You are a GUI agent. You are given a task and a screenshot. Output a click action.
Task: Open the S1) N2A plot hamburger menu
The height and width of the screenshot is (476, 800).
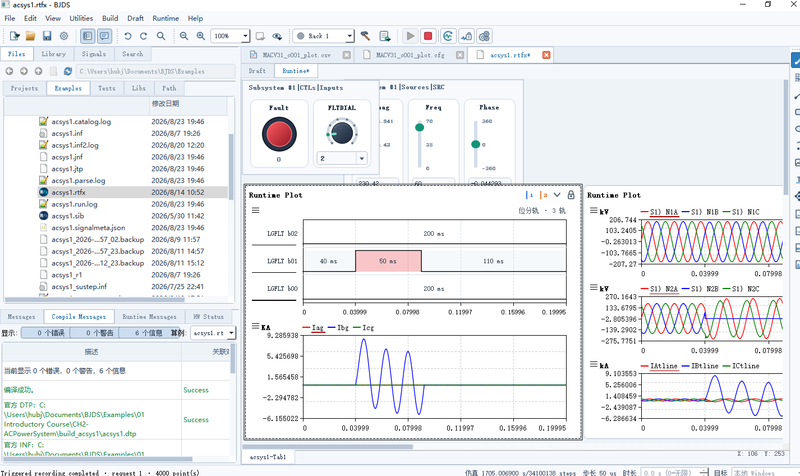click(x=594, y=287)
